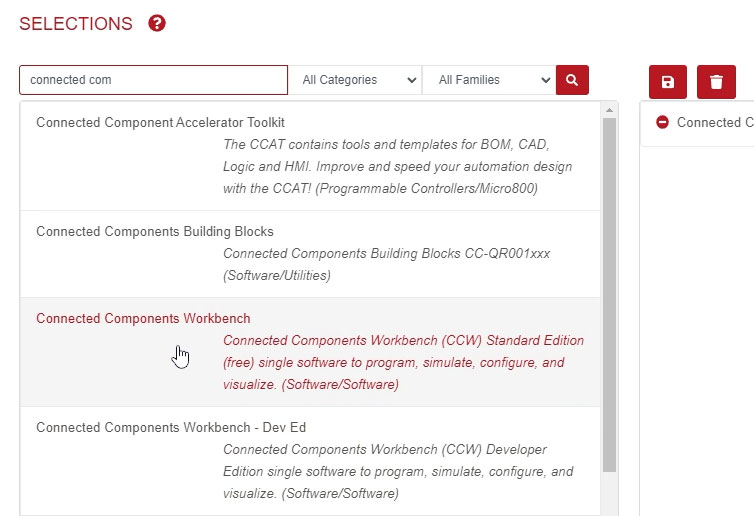Open the All Categories dropdown
This screenshot has height=516, width=754.
tap(355, 80)
